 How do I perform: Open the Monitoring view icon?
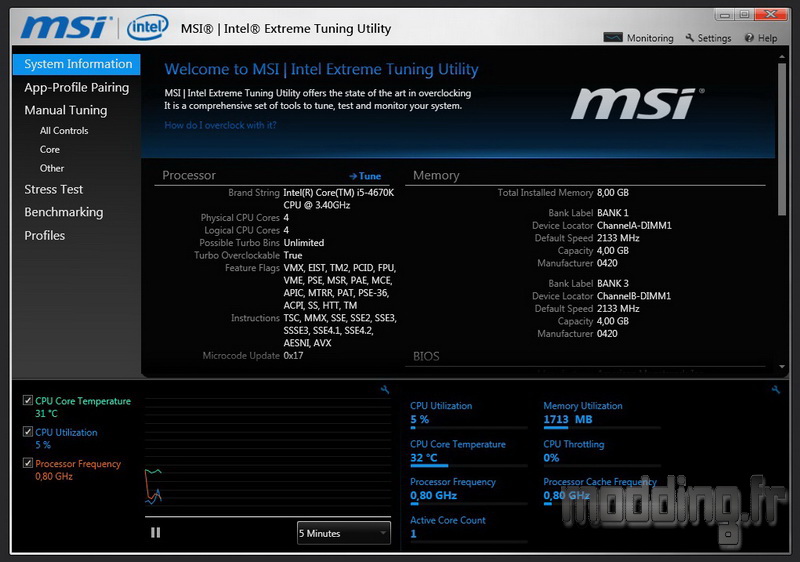pyautogui.click(x=613, y=38)
